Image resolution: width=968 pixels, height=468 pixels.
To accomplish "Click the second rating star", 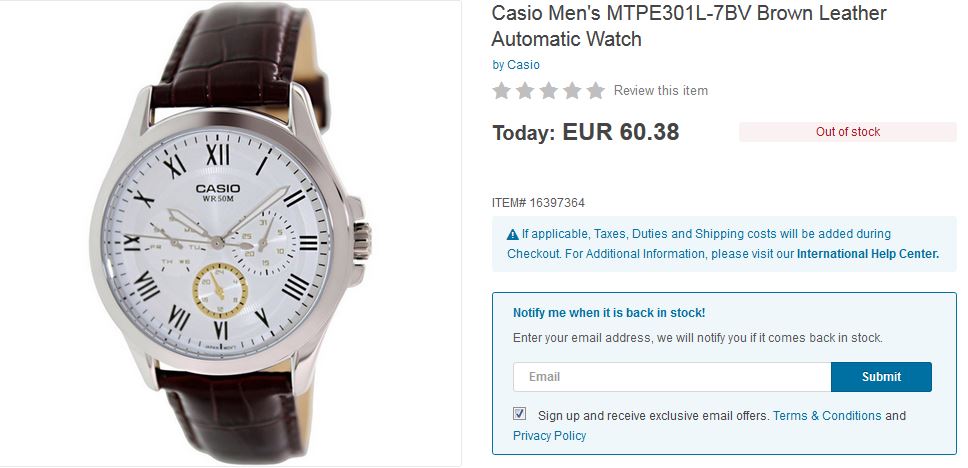I will (x=526, y=91).
